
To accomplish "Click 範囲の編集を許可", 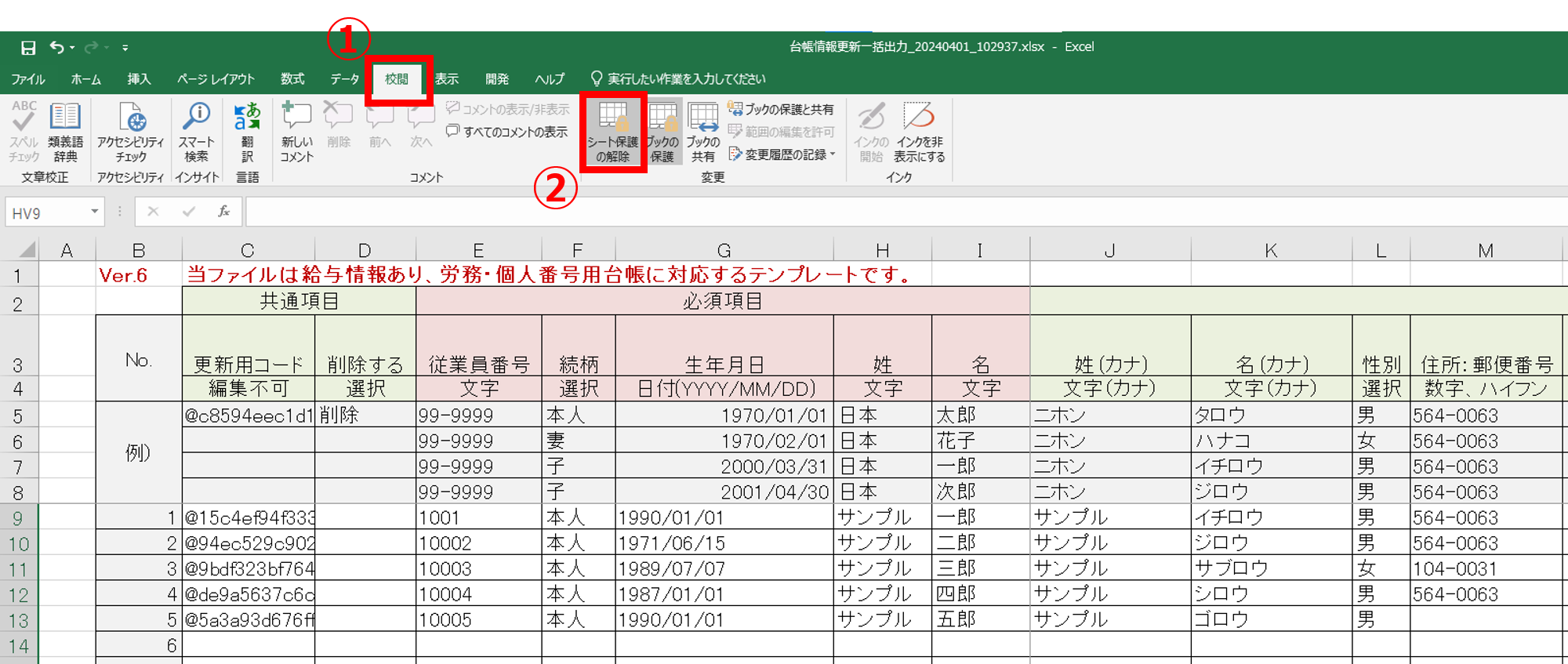I will (781, 132).
